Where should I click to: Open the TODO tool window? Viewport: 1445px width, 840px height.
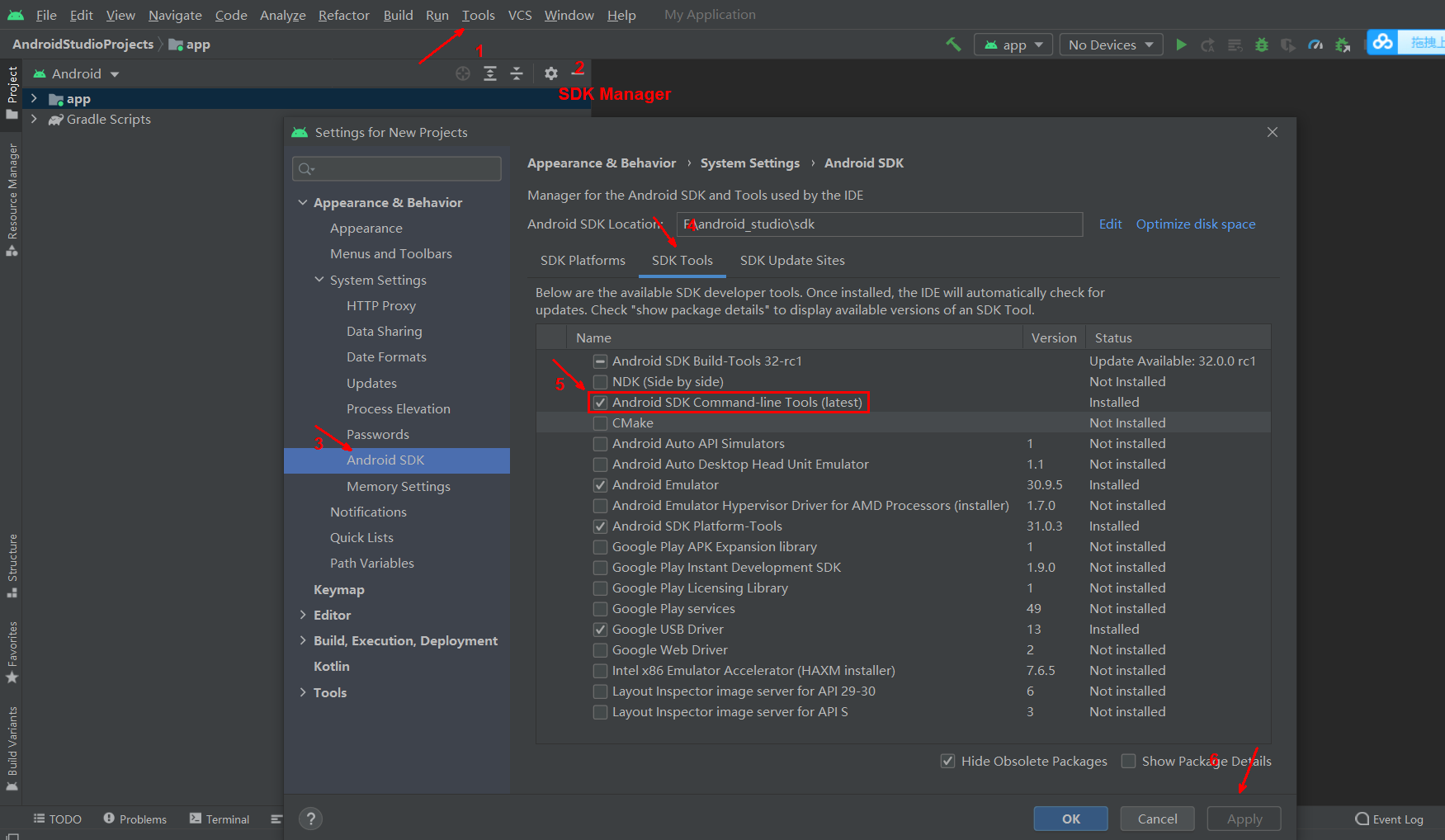[57, 819]
